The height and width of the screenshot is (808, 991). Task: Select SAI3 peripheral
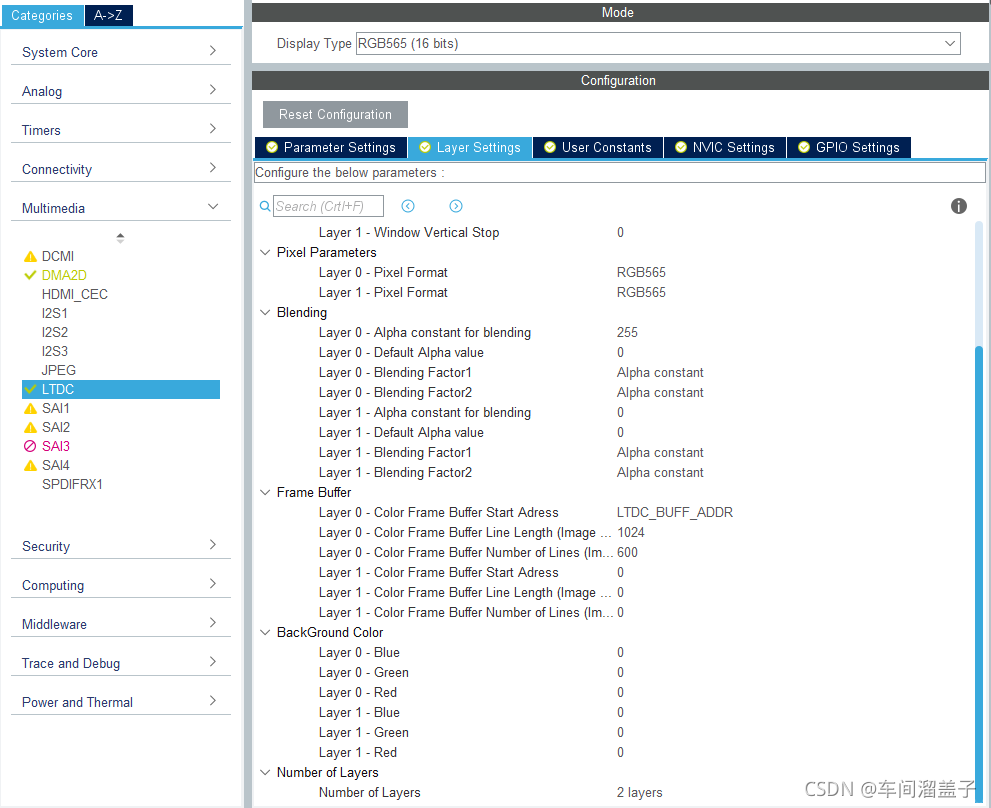pyautogui.click(x=56, y=446)
